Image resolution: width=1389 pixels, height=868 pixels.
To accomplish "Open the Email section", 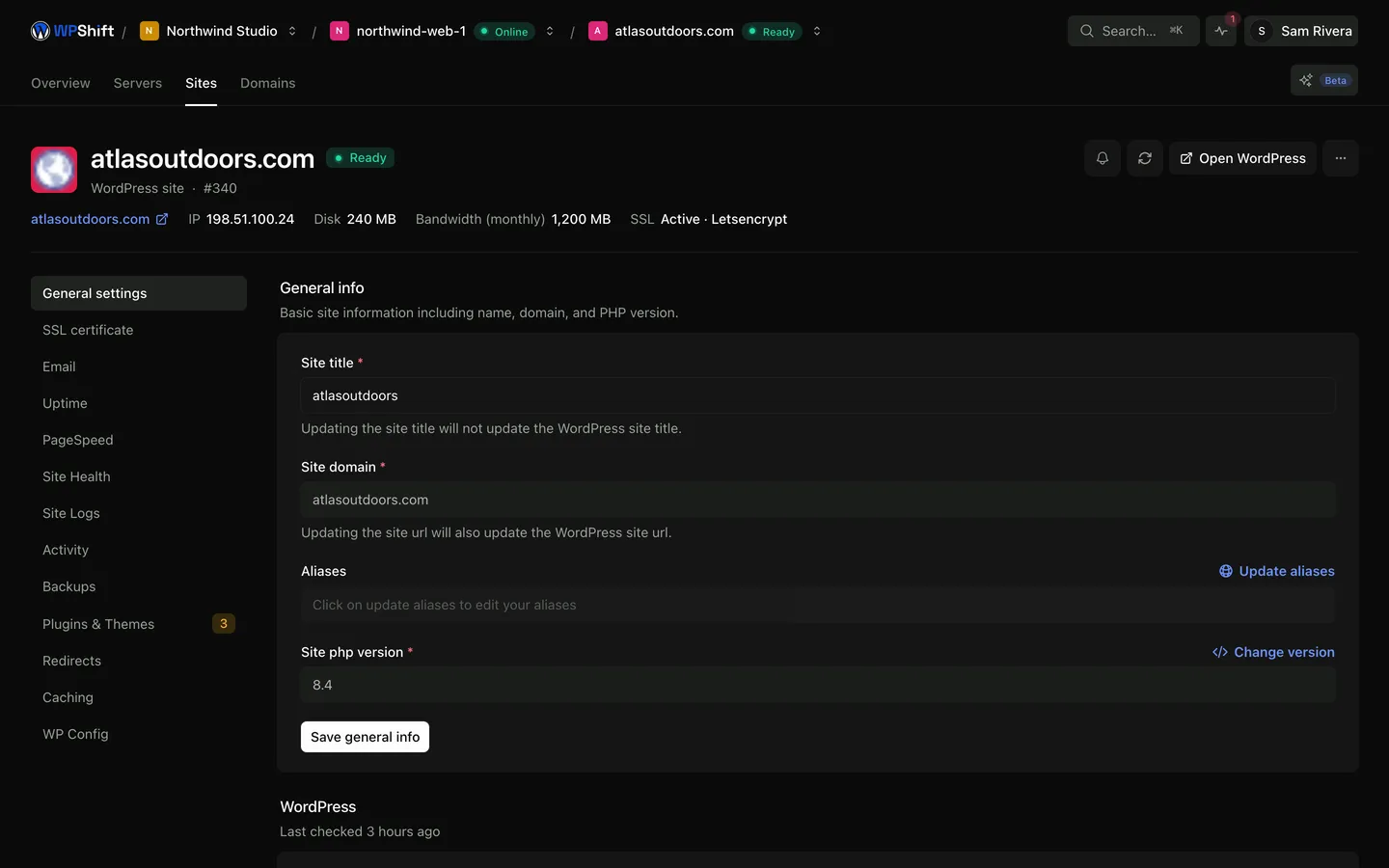I will [139, 366].
